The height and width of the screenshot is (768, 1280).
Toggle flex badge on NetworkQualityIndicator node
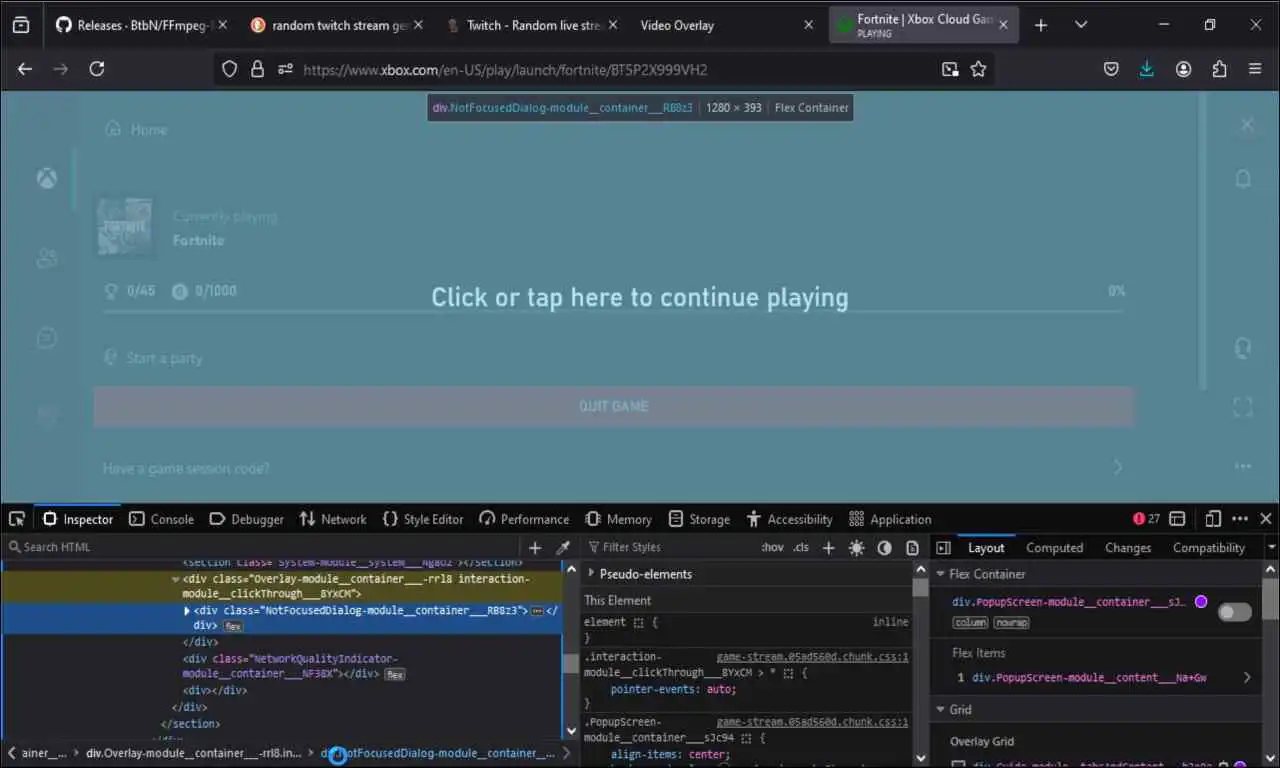click(x=395, y=675)
